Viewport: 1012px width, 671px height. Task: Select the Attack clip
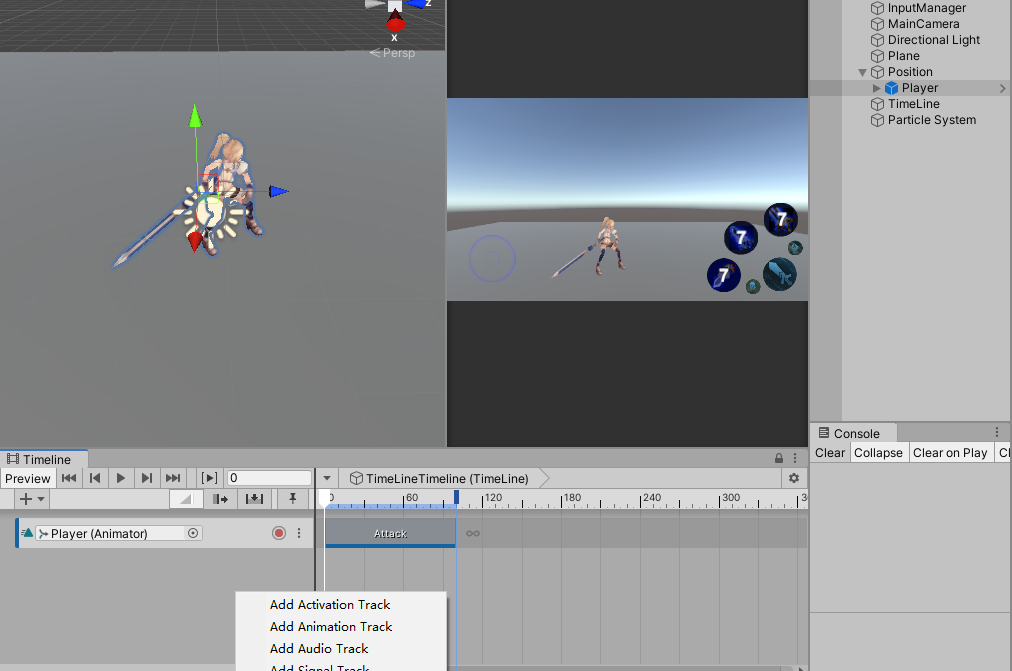click(390, 533)
